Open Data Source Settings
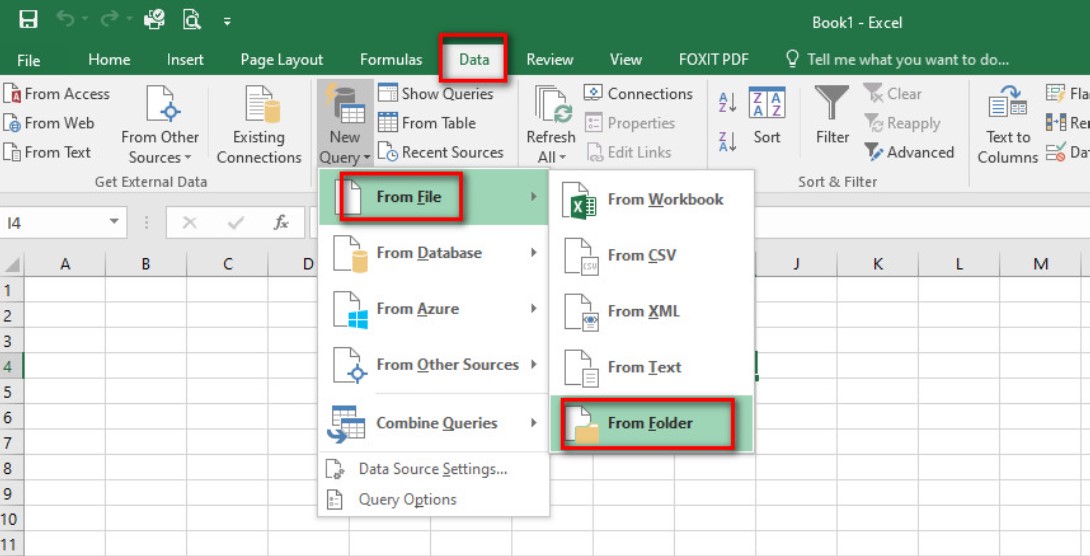This screenshot has width=1090, height=556. coord(433,469)
